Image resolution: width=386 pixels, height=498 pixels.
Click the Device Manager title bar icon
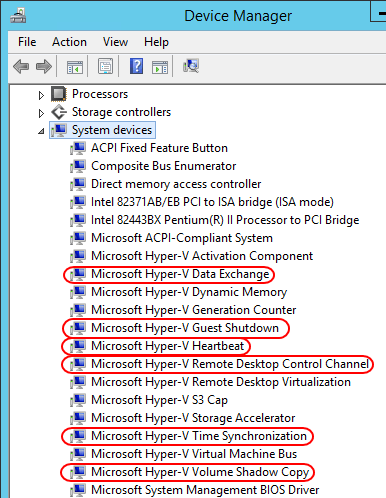pyautogui.click(x=18, y=16)
